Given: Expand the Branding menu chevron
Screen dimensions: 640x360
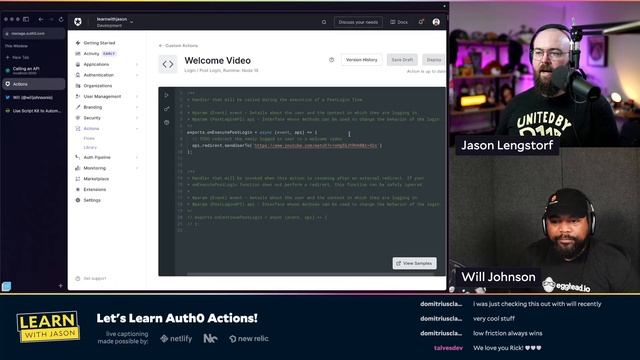Looking at the screenshot, I should tap(137, 107).
